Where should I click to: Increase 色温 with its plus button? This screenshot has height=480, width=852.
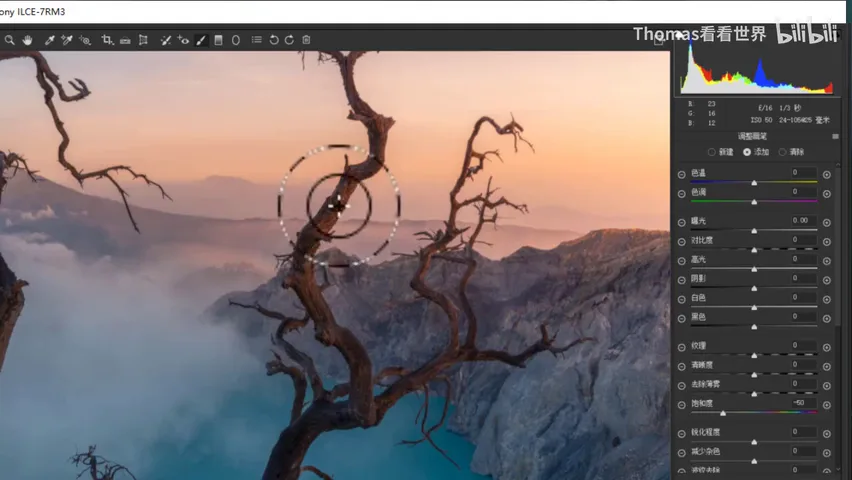[x=826, y=174]
